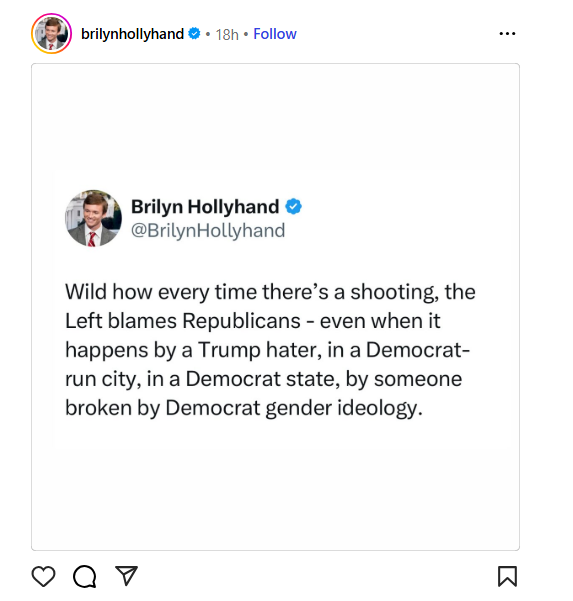Like the post with the heart icon
This screenshot has width=573, height=601.
(43, 576)
